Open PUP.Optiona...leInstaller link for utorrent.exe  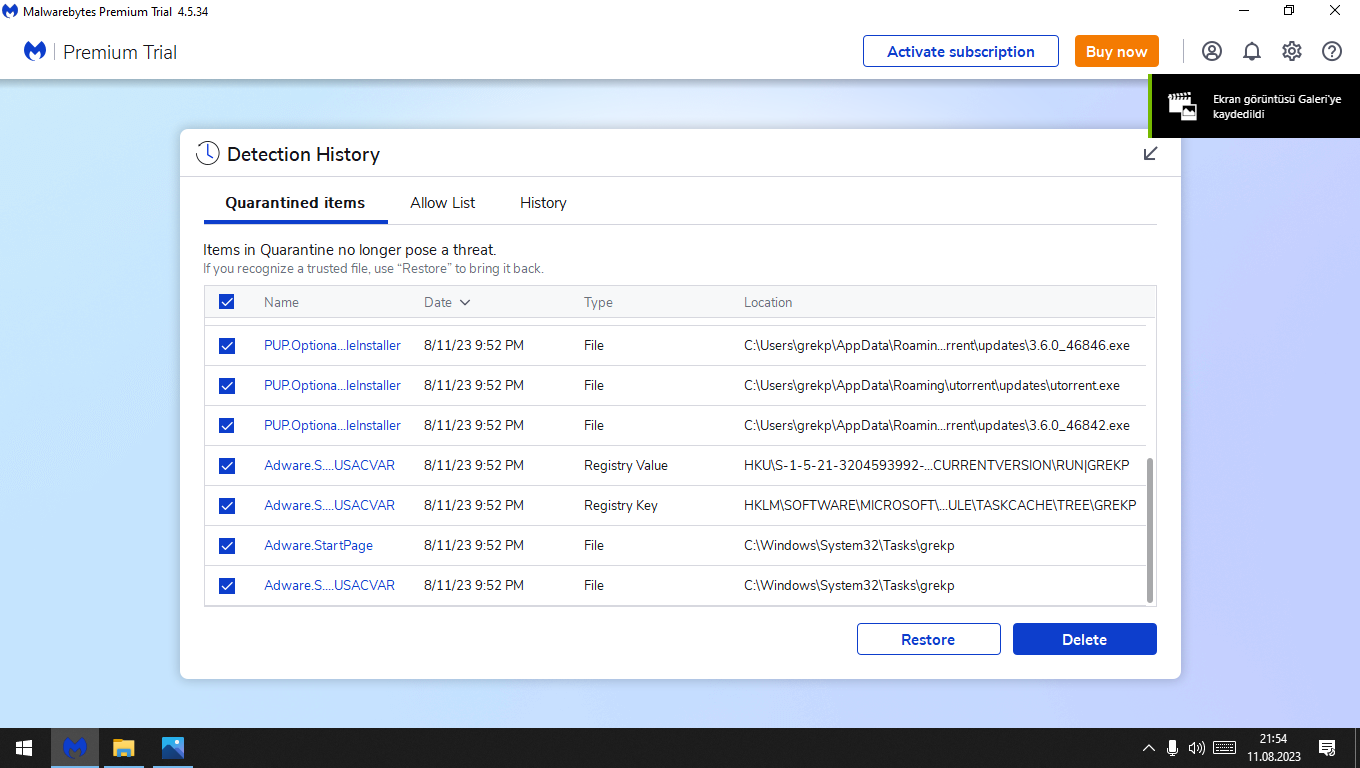coord(332,386)
